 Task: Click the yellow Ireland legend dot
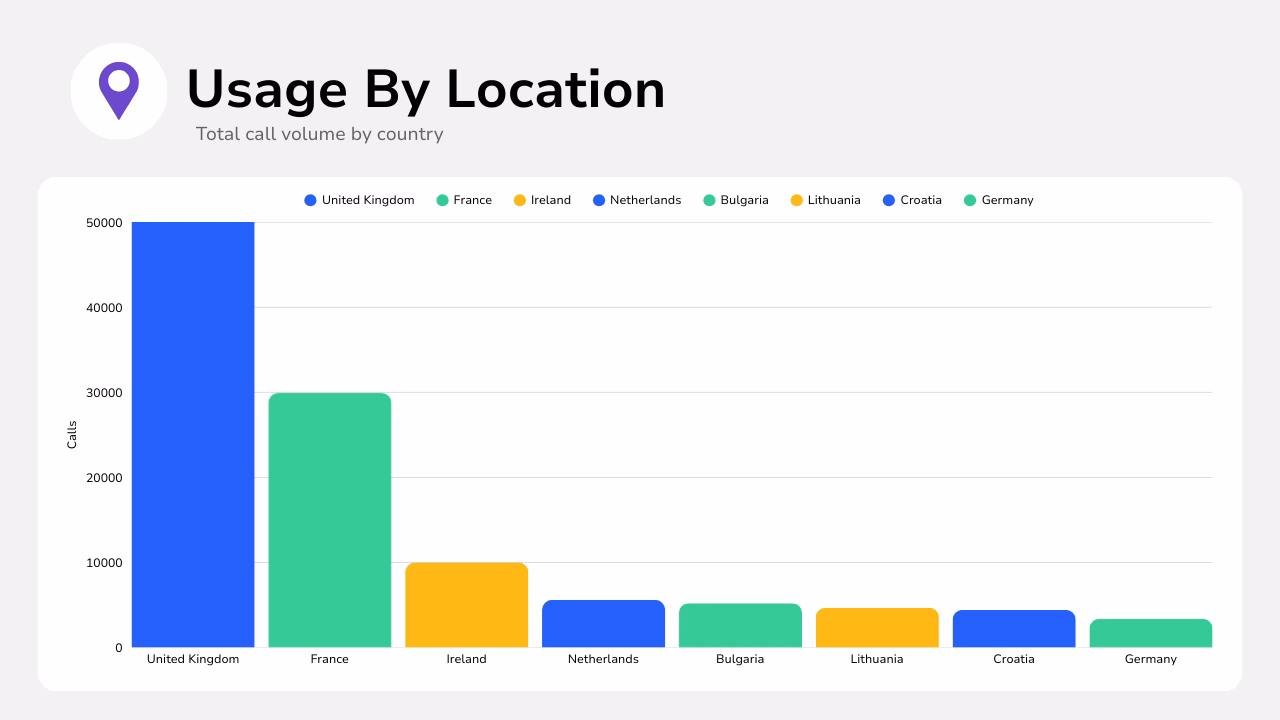[519, 200]
